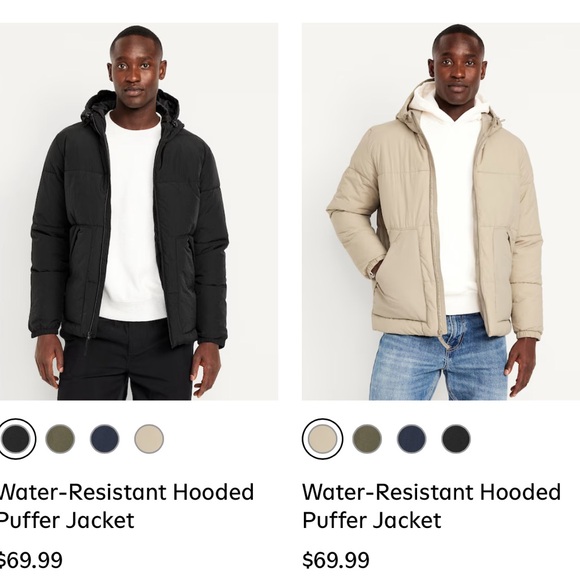
Task: Choose the olive green swatch for the left jacket
Action: pyautogui.click(x=60, y=439)
